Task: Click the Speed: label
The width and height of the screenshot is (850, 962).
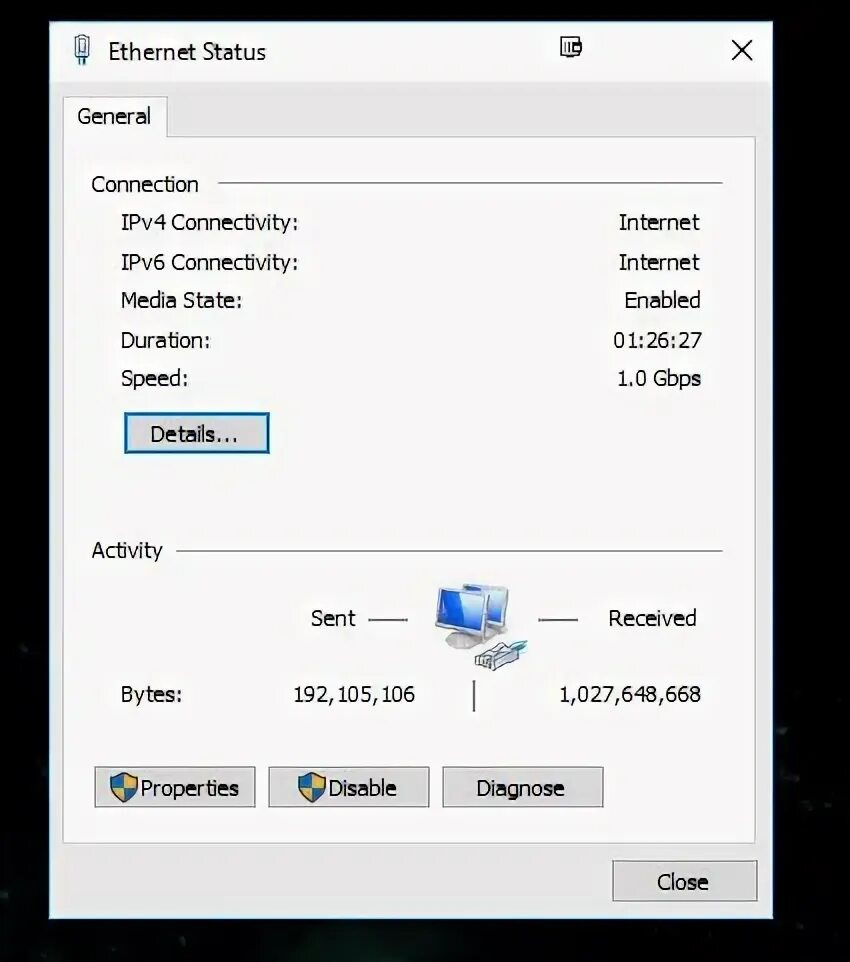Action: click(x=155, y=379)
